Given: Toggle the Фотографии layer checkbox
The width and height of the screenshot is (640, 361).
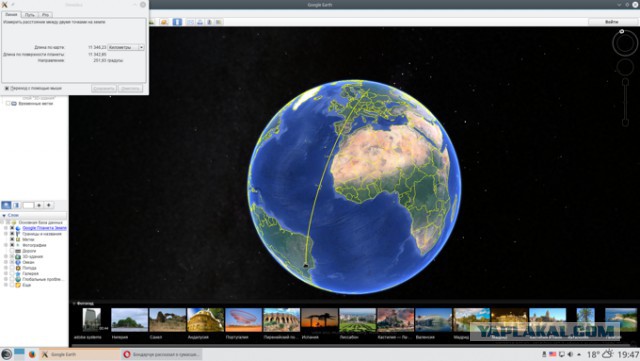Looking at the screenshot, I should [x=12, y=245].
